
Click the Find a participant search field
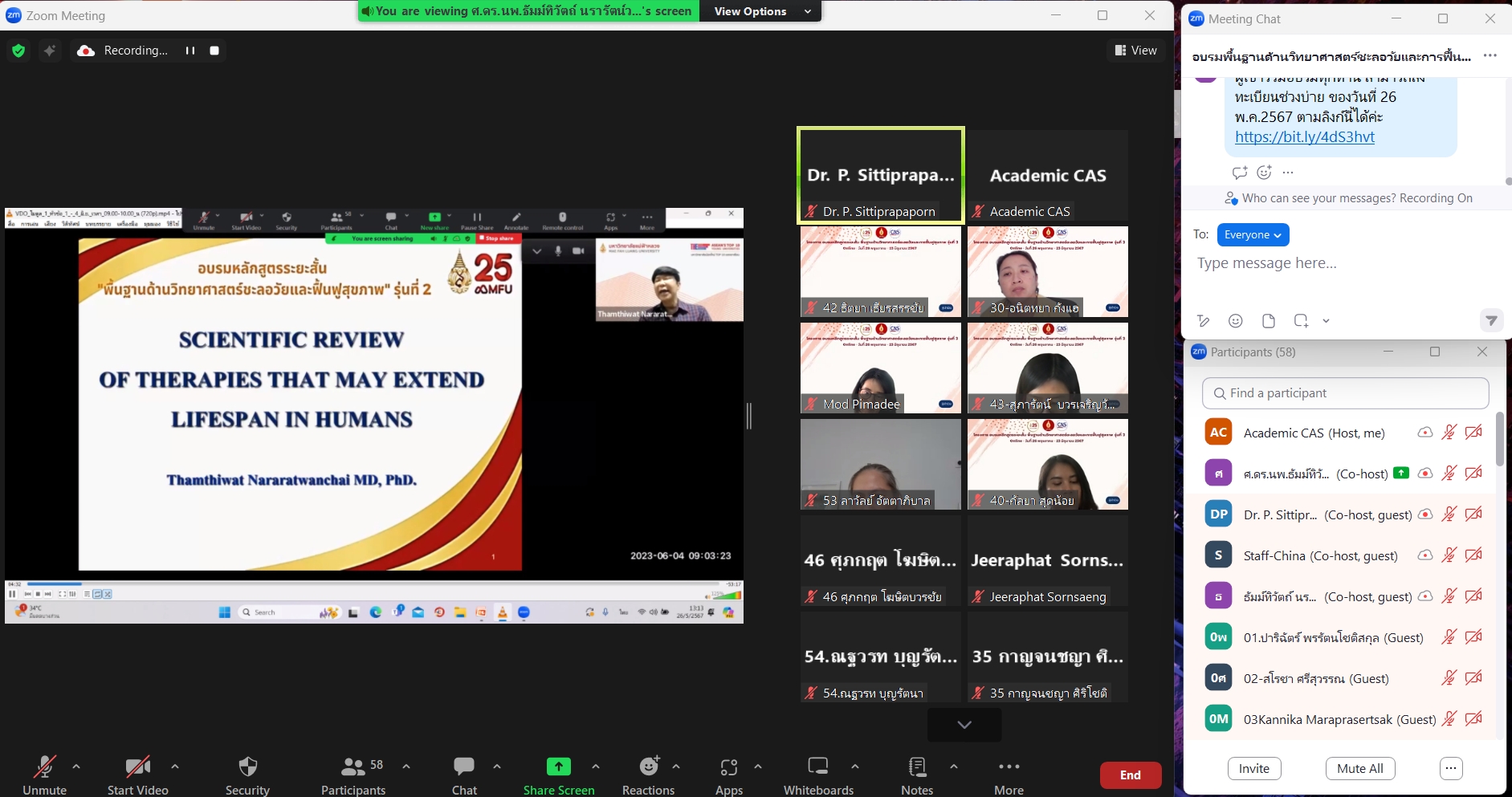(x=1345, y=393)
